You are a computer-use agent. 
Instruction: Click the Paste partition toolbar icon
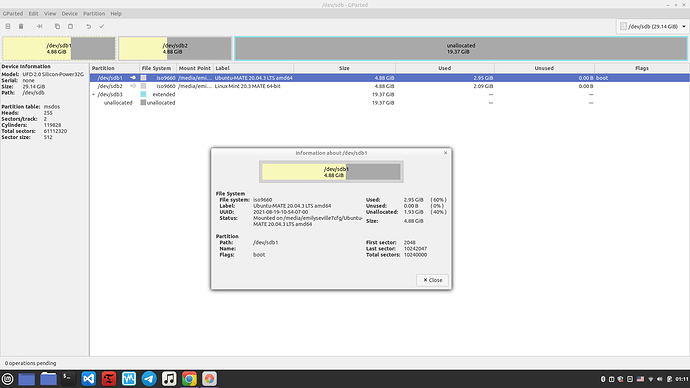tap(70, 26)
